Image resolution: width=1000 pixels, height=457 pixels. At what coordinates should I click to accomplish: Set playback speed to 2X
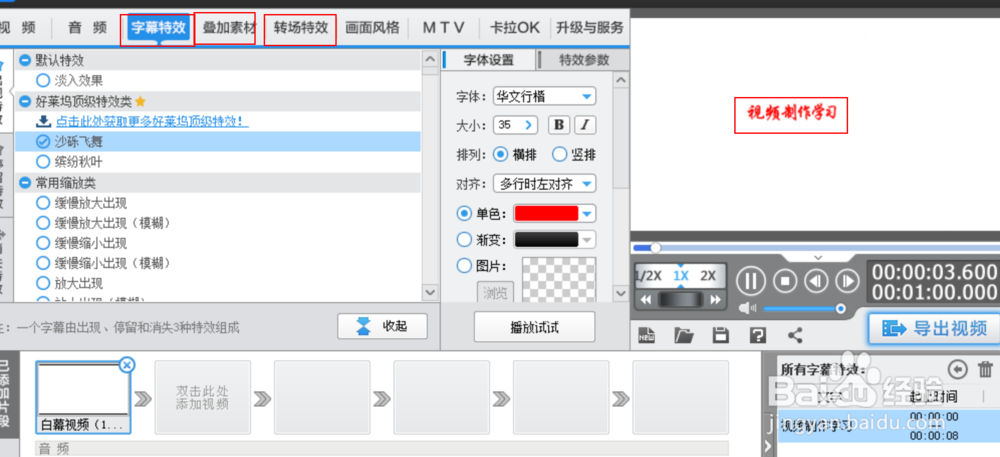[x=708, y=276]
